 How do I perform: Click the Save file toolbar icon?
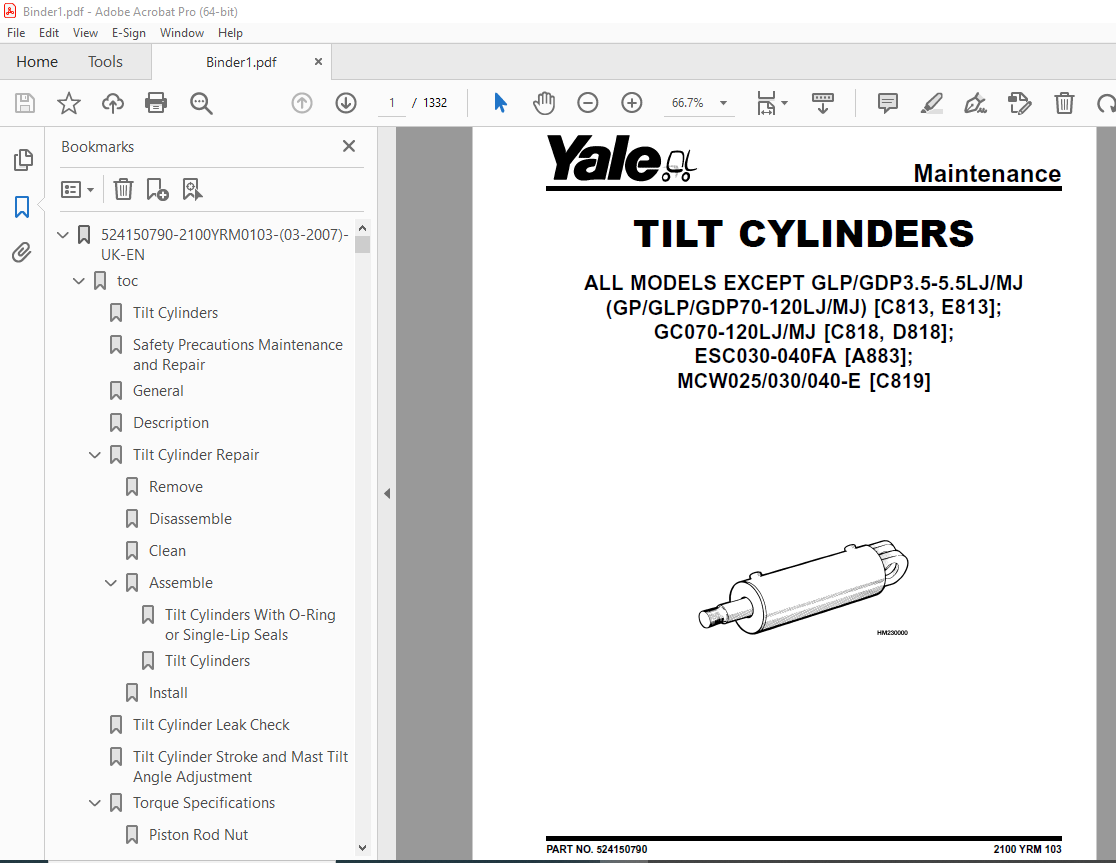(25, 103)
